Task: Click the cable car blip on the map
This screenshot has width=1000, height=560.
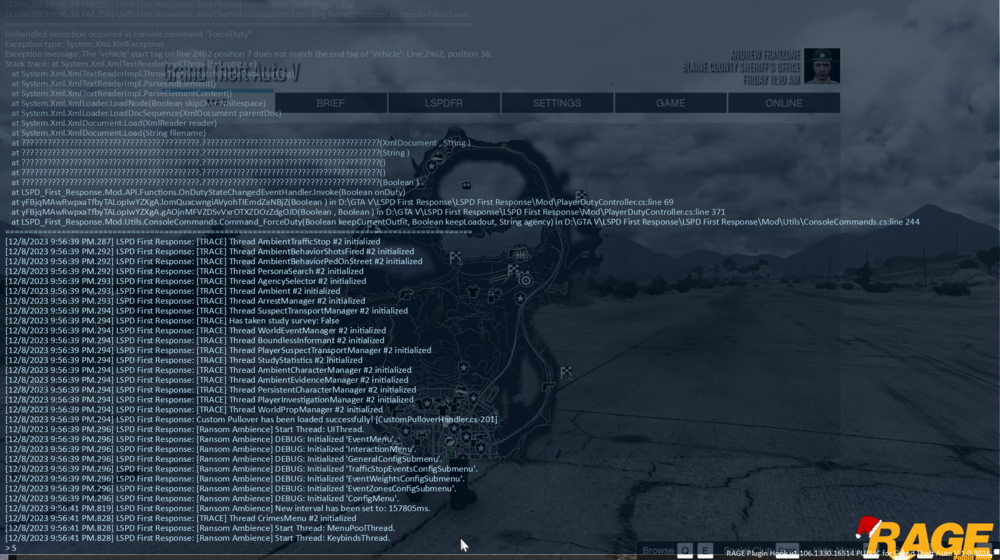Action: (466, 185)
